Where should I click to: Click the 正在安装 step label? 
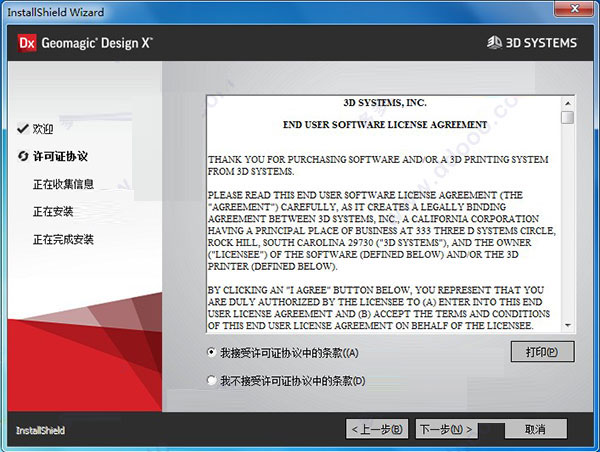pos(53,212)
